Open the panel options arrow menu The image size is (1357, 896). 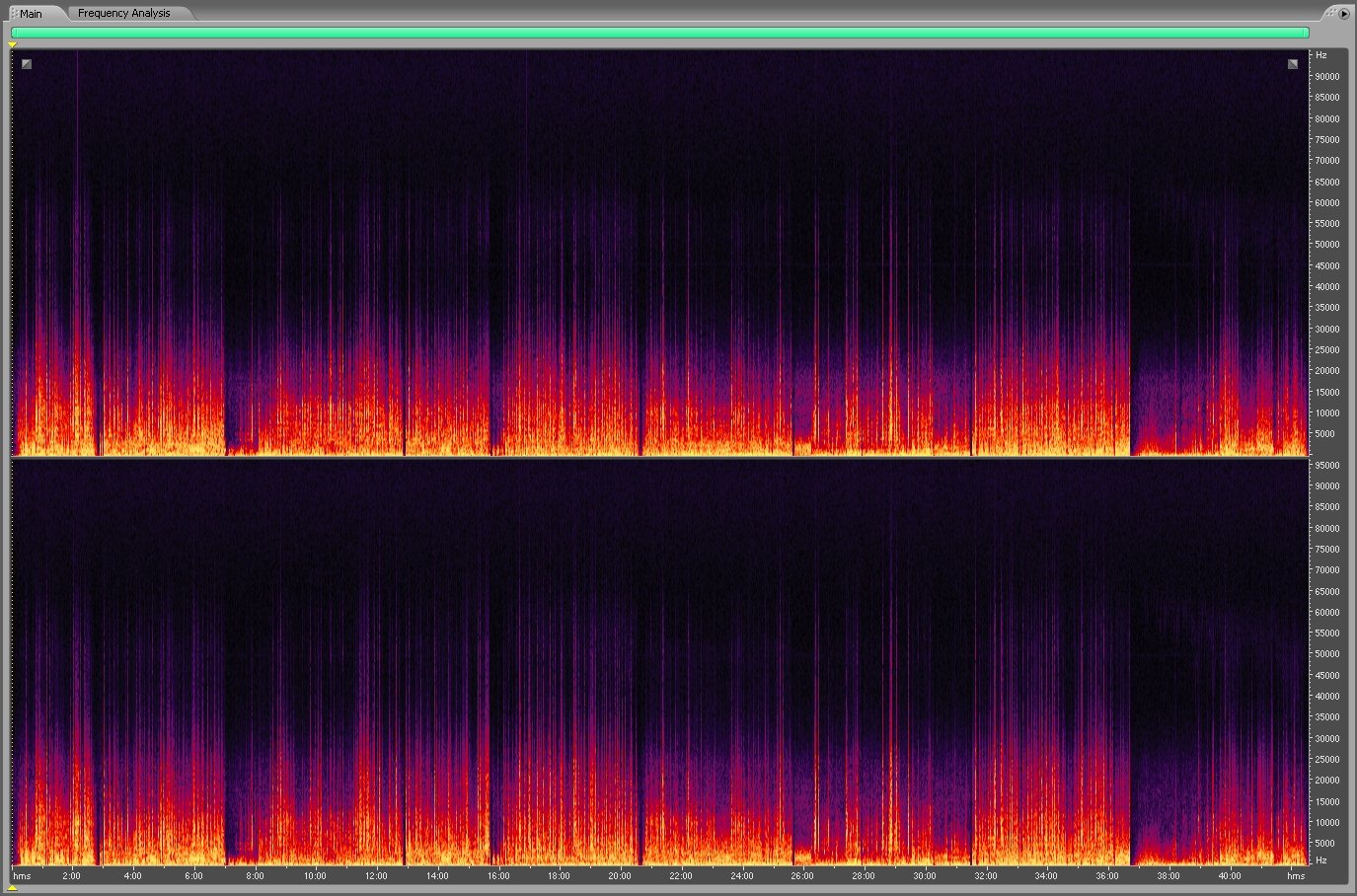(x=1344, y=14)
